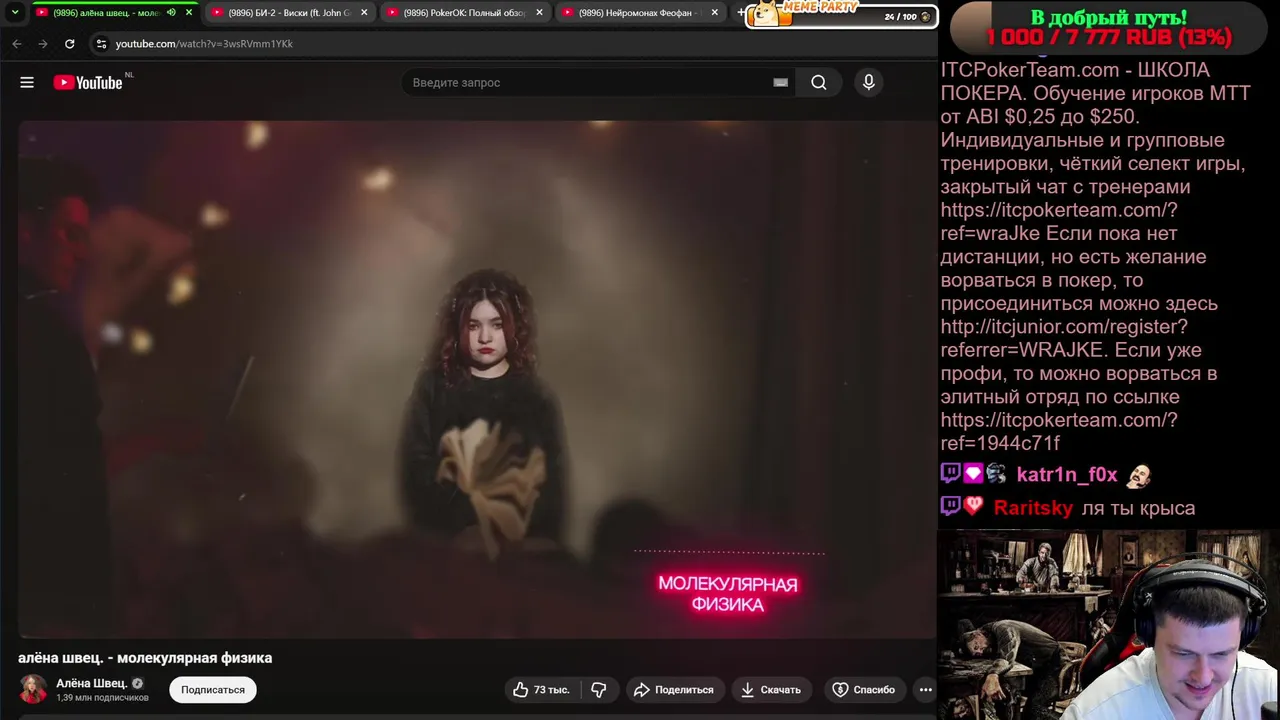Open the itcjunior.com/register link in chat

click(x=1064, y=338)
